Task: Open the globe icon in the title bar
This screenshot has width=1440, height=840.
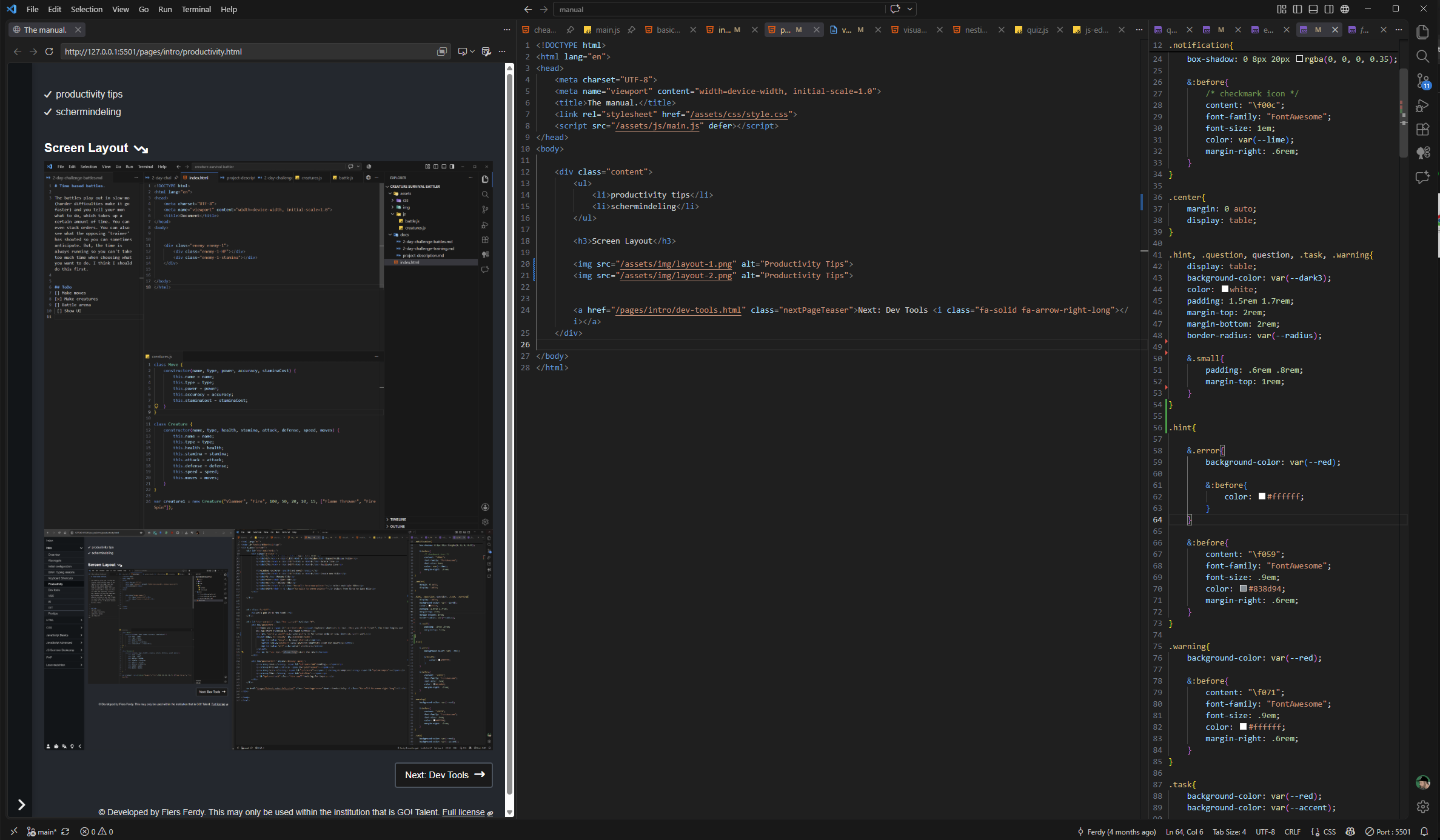Action: (1345, 9)
